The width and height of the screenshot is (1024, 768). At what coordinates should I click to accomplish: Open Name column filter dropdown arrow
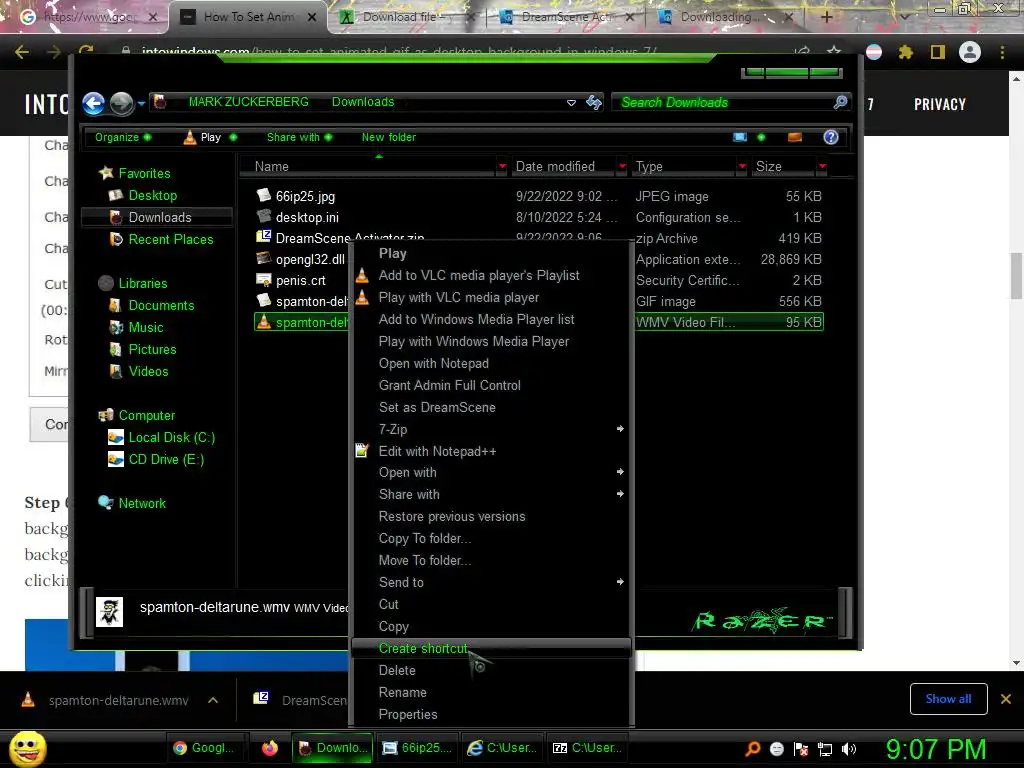[x=502, y=167]
